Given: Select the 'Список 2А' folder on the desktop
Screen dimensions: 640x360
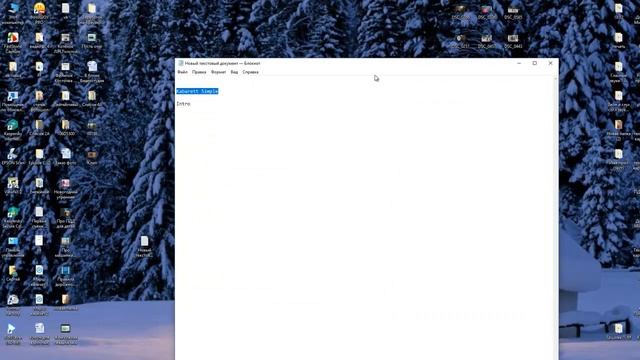Looking at the screenshot, I should (x=39, y=127).
